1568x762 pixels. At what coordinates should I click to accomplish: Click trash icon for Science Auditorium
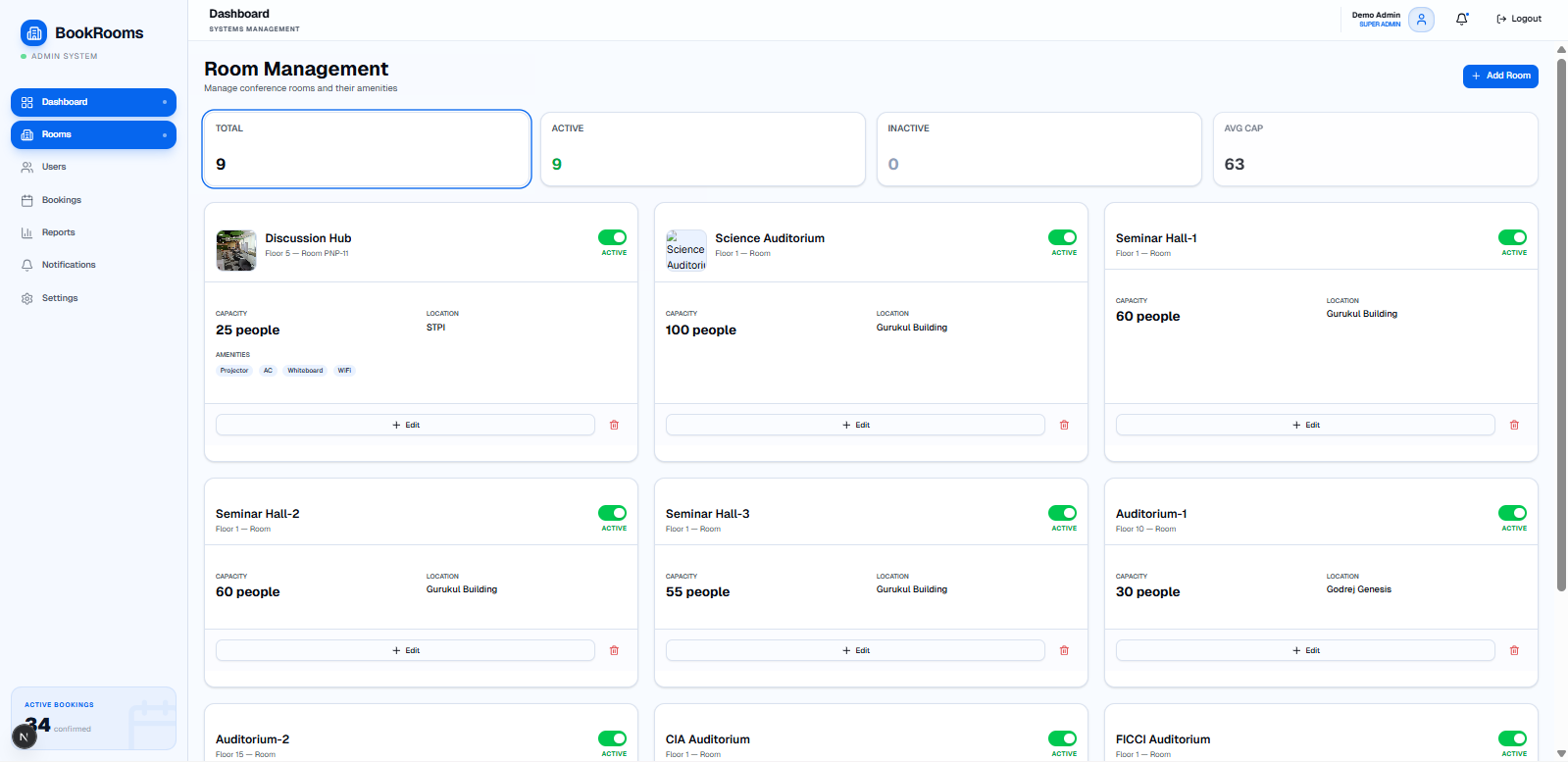click(x=1064, y=425)
